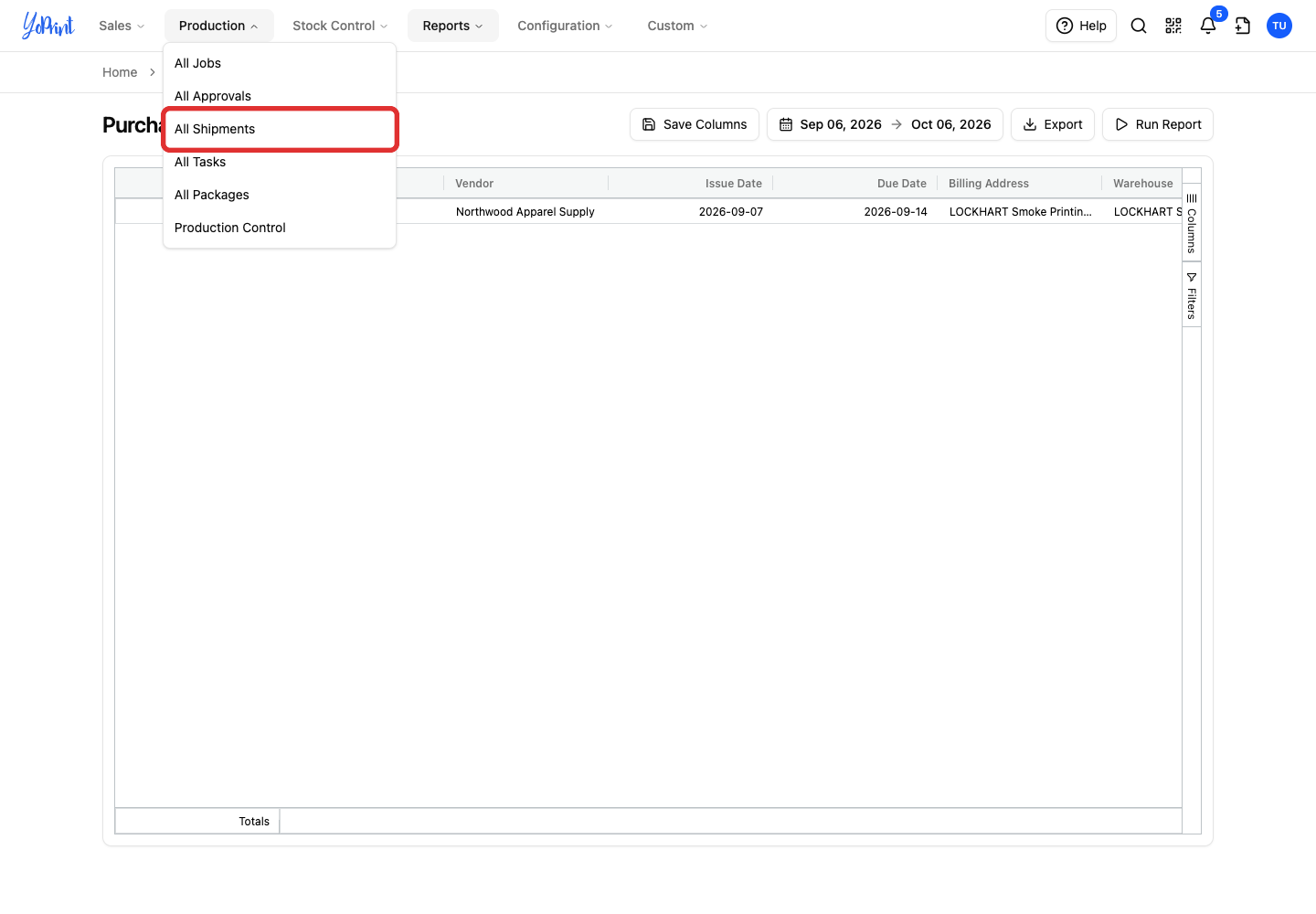Viewport: 1316px width, 914px height.
Task: Click the new document icon beside the bell
Action: [1243, 26]
